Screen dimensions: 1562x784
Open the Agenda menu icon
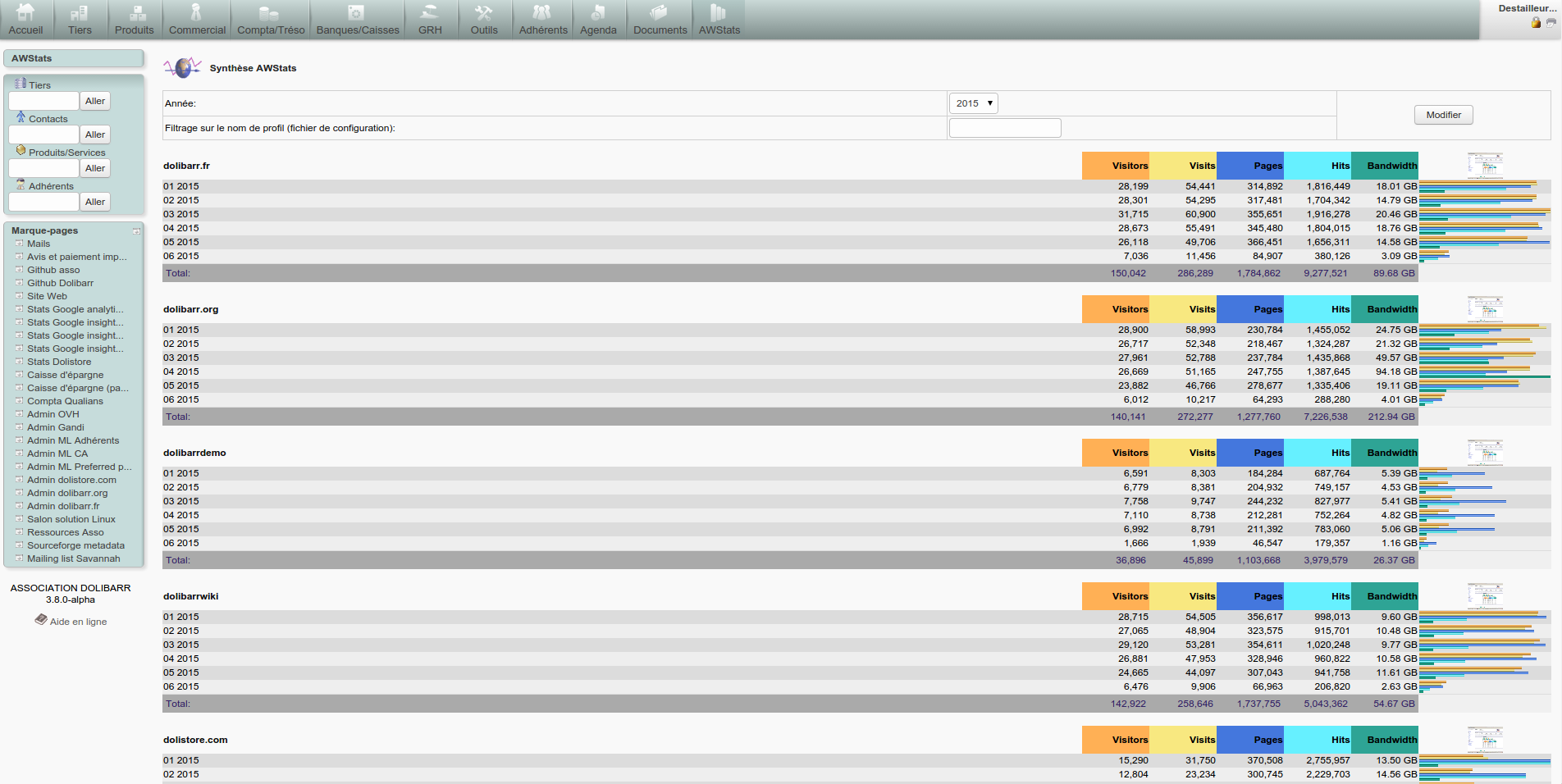tap(598, 11)
